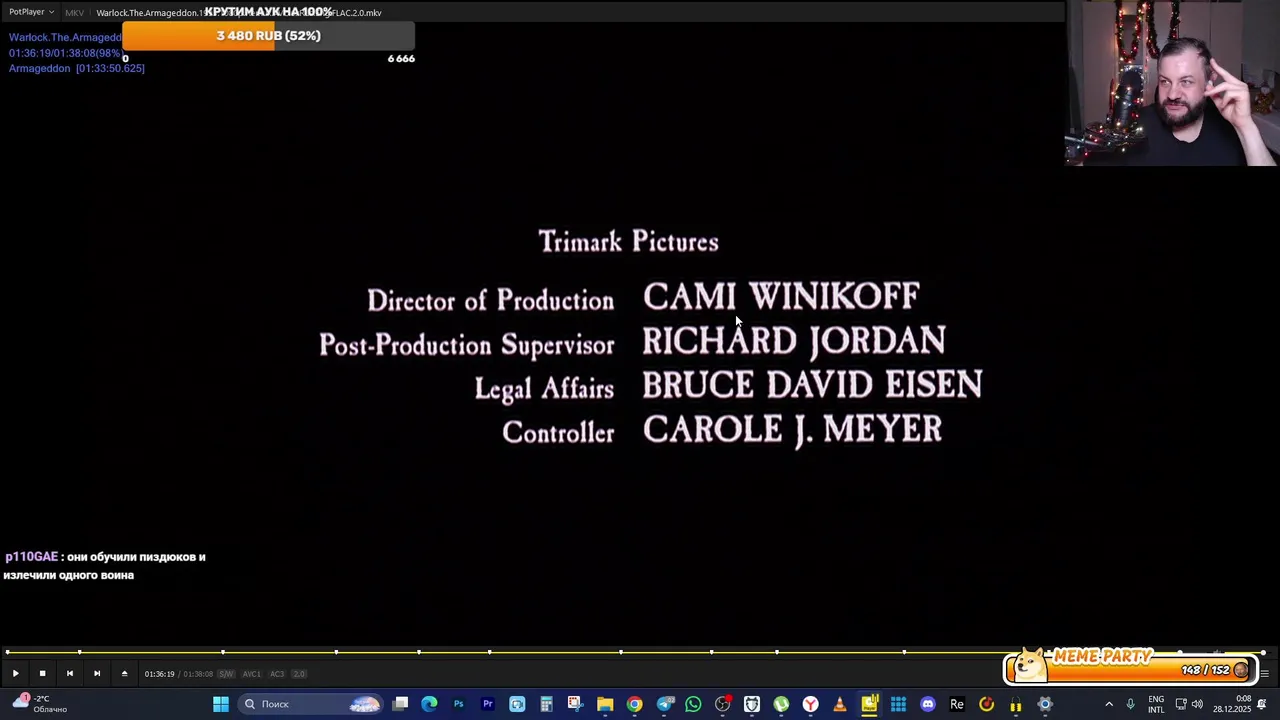Open the gear settings app on taskbar
1280x720 pixels.
[x=1045, y=704]
